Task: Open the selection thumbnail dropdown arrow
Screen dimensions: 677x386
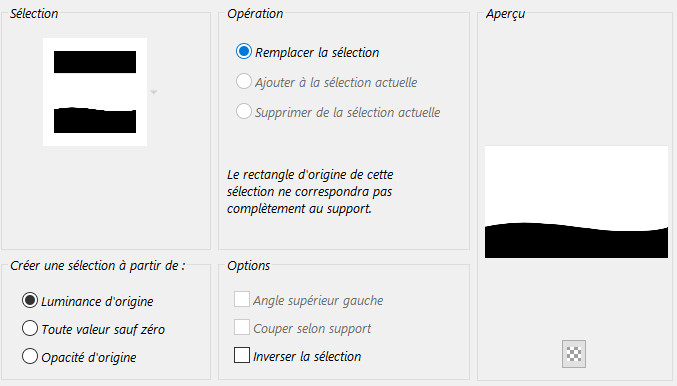Action: tap(154, 92)
